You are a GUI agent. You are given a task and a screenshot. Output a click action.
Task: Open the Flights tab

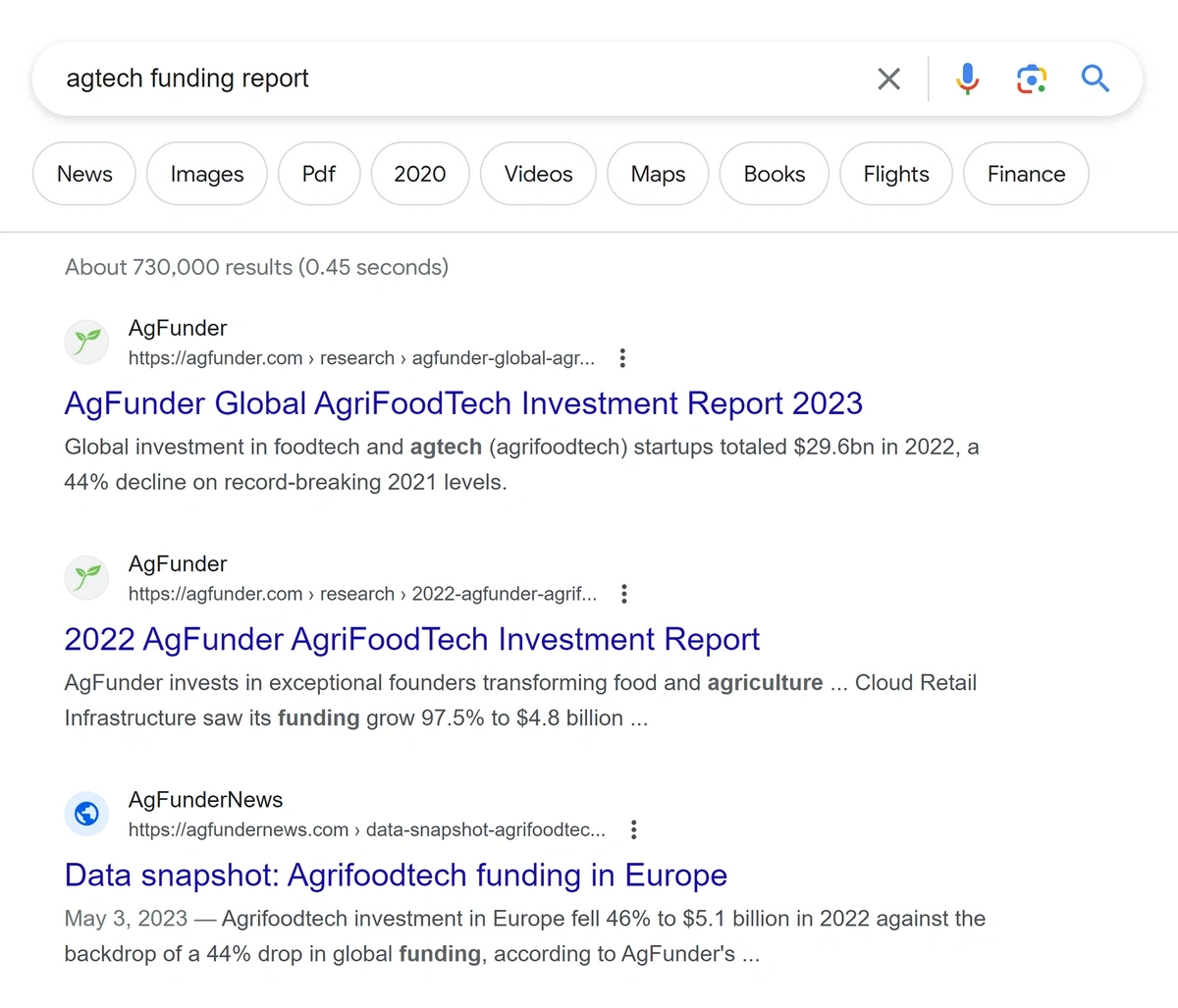pos(896,174)
